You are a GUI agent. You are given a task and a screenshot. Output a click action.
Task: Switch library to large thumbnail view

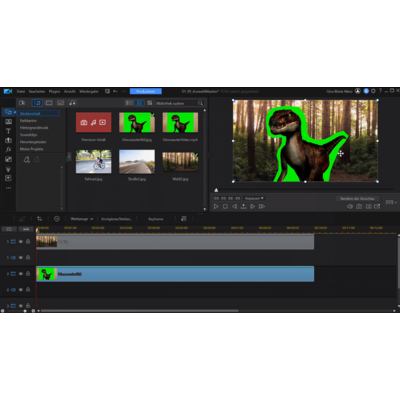coord(139,103)
